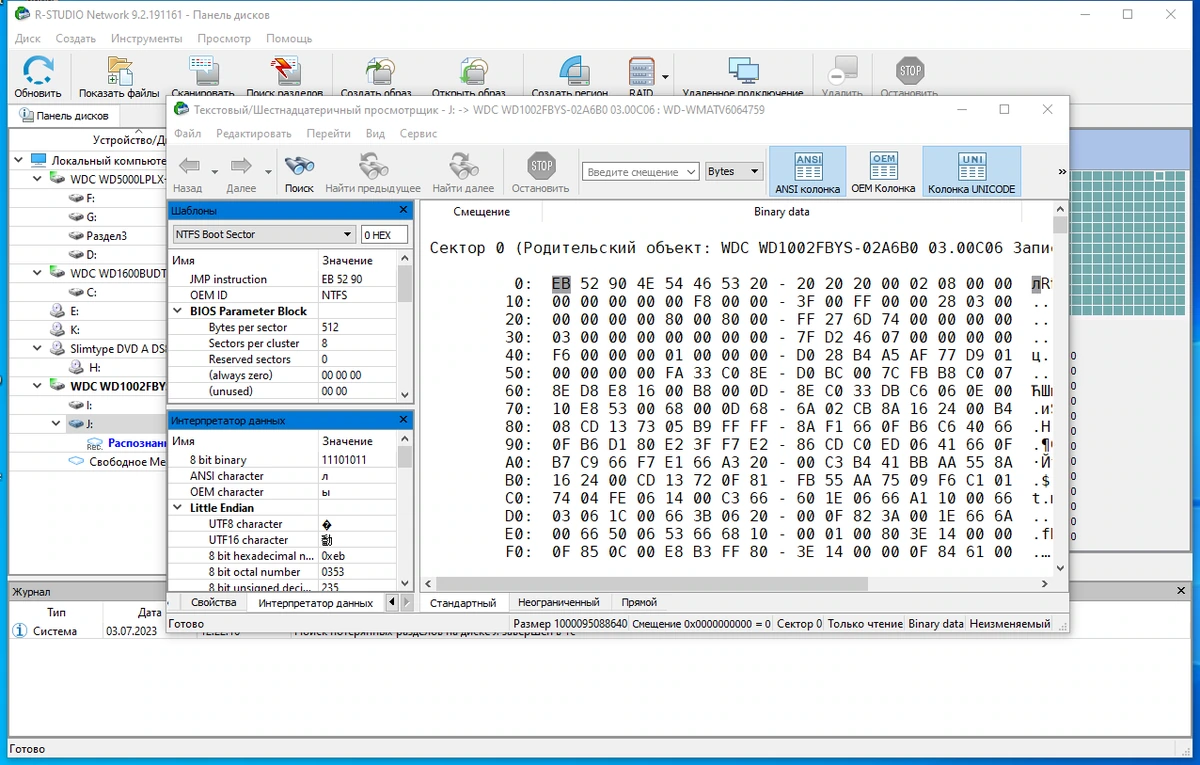
Task: Click the Обновить refresh icon
Action: tap(38, 71)
